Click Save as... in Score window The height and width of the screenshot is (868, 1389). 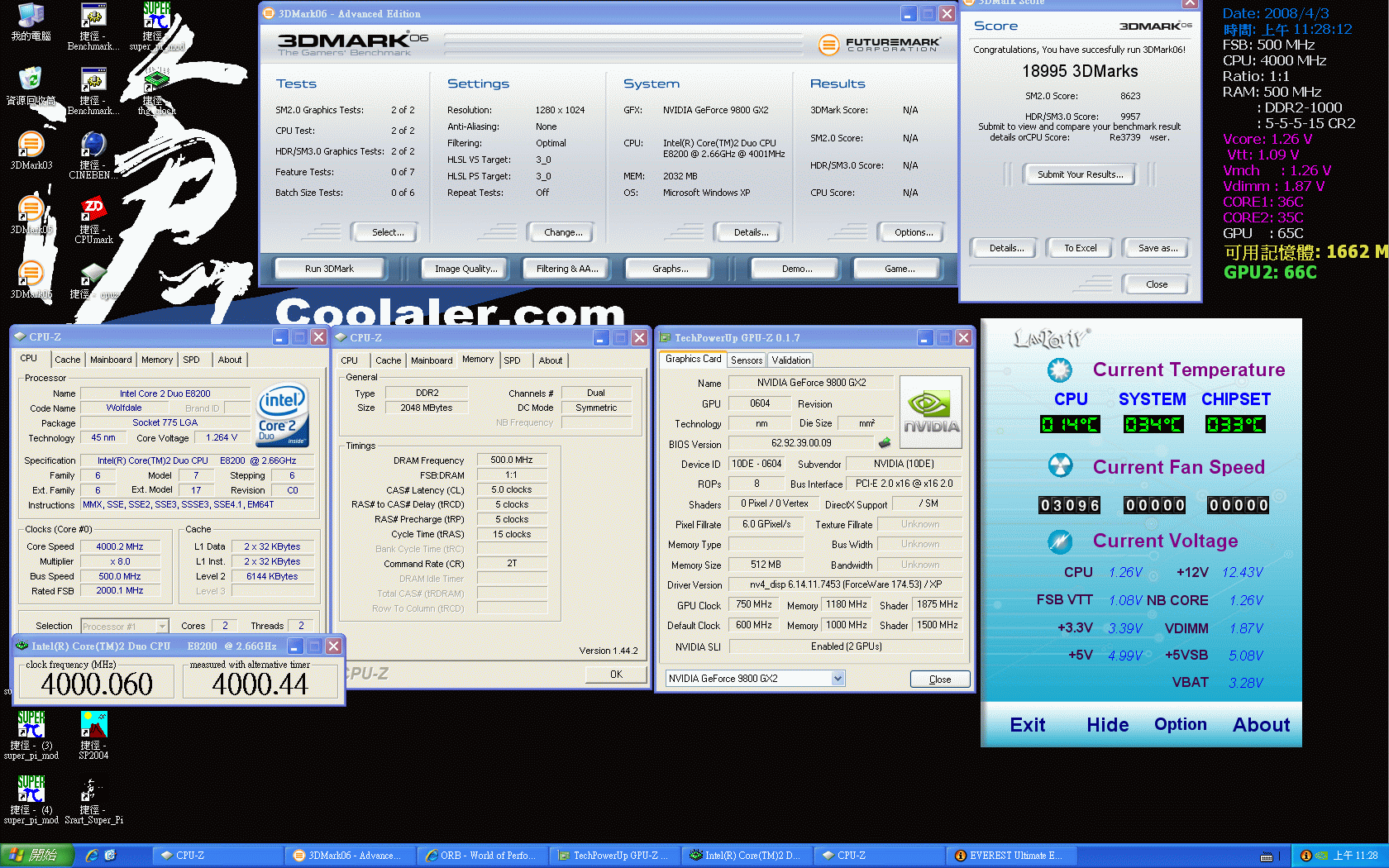(1157, 248)
